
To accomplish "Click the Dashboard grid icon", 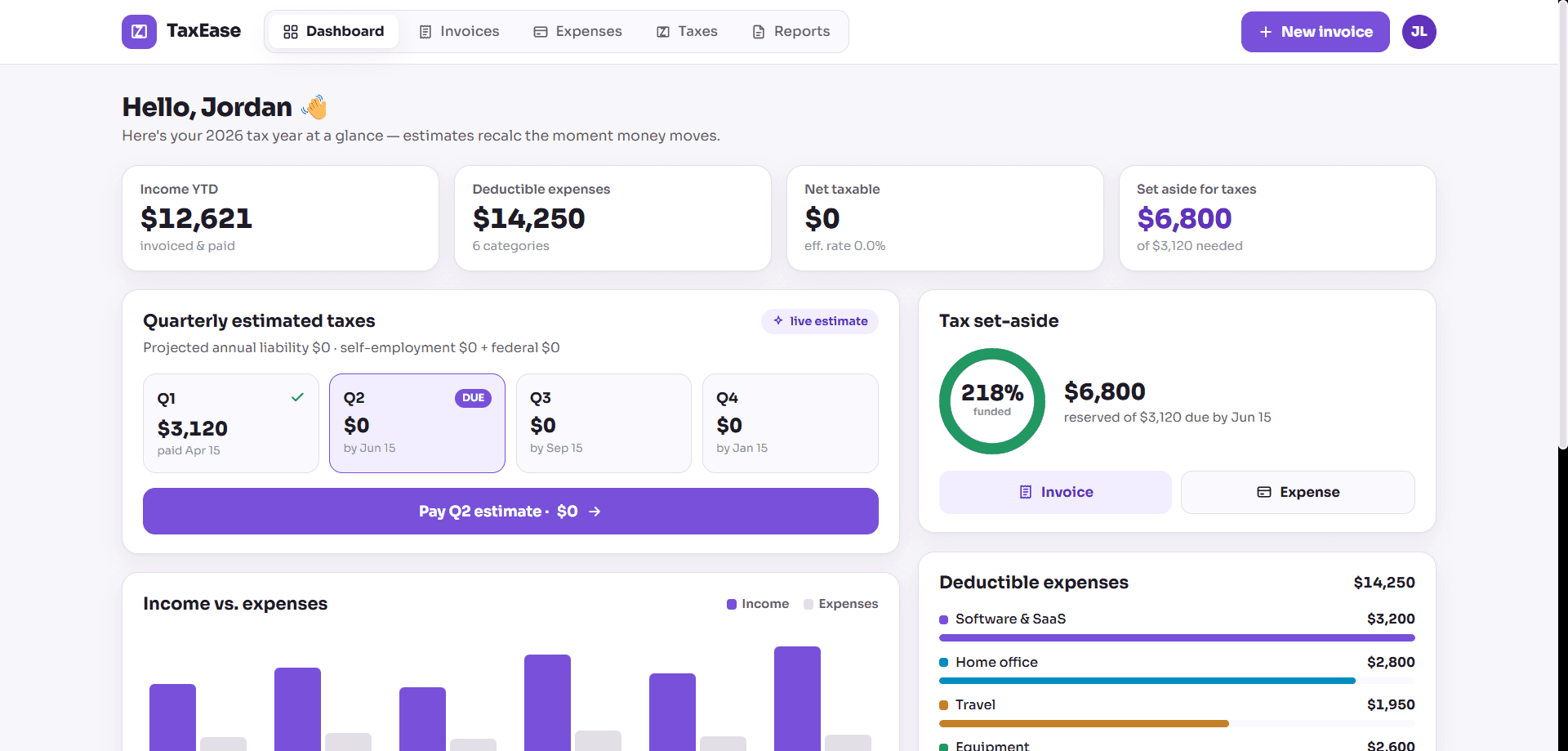I will (x=291, y=32).
